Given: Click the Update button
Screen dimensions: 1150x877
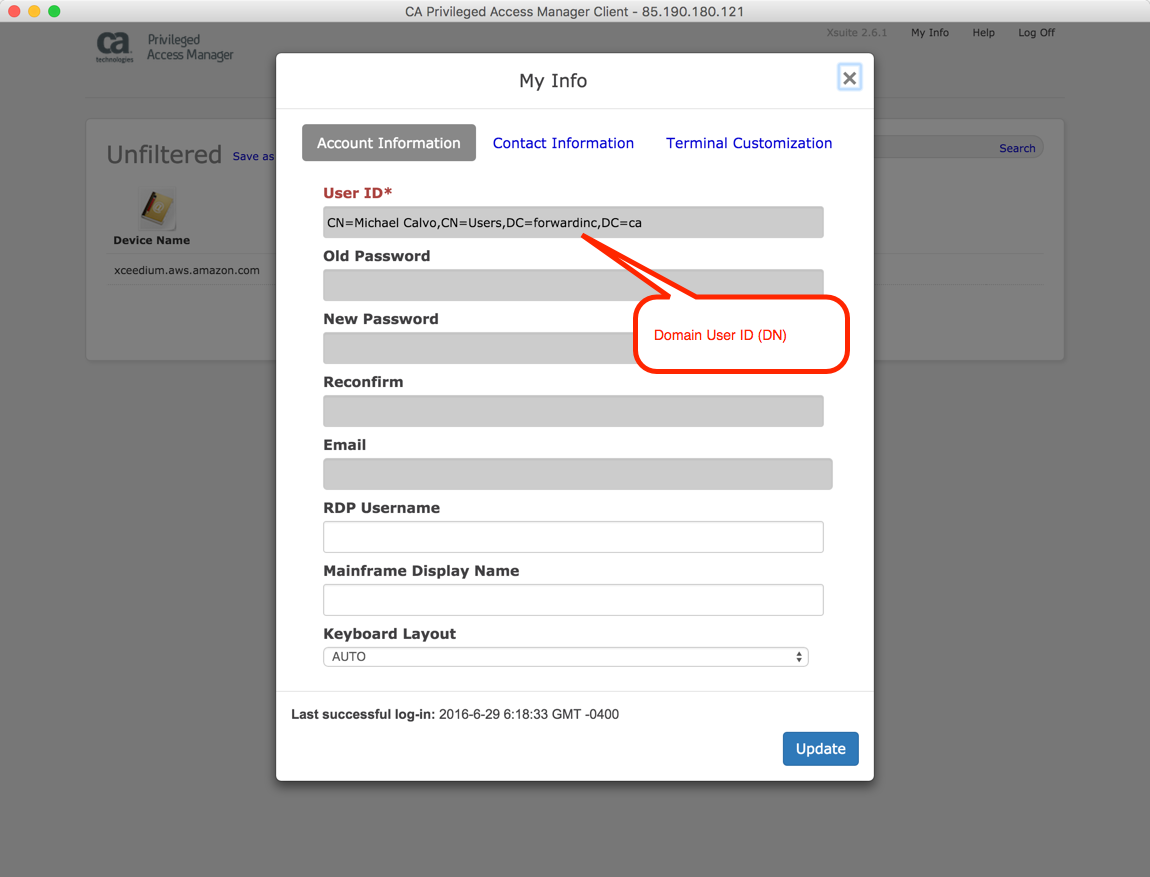Looking at the screenshot, I should coord(820,749).
